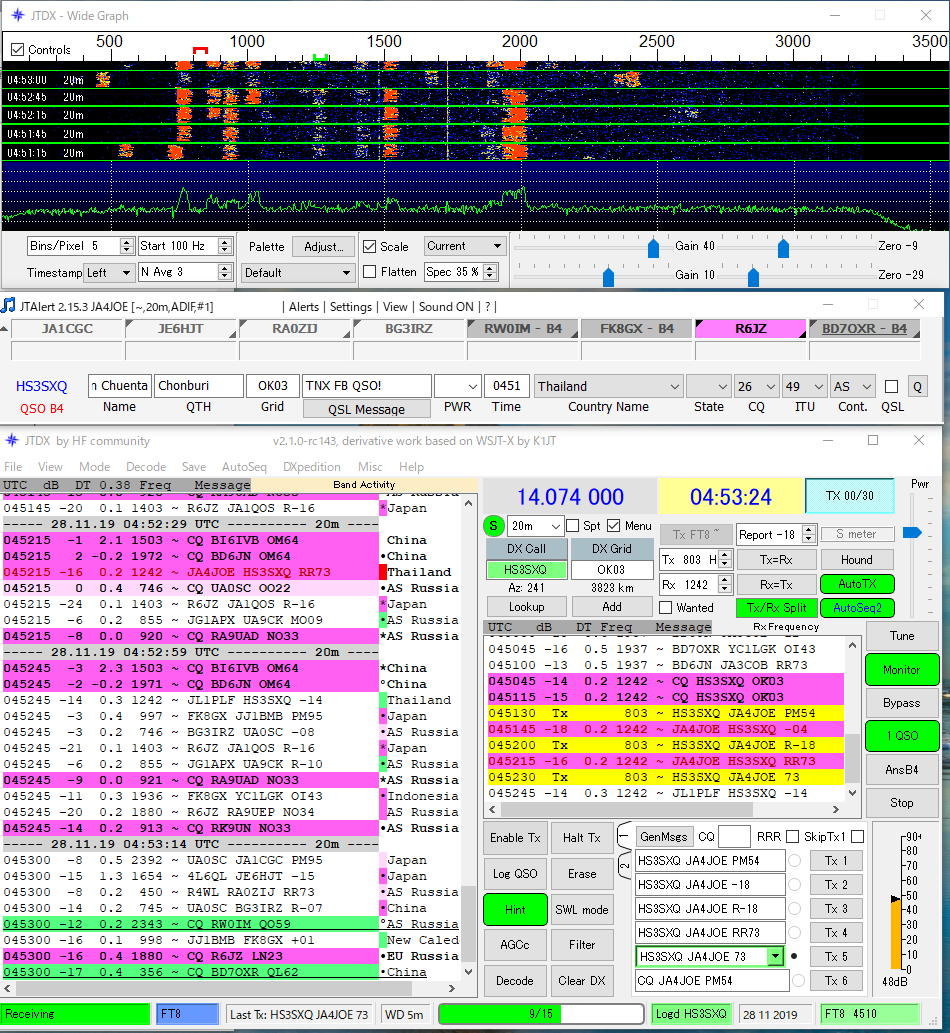
Task: Select decode line CQ R6JZ LN23
Action: pos(191,956)
